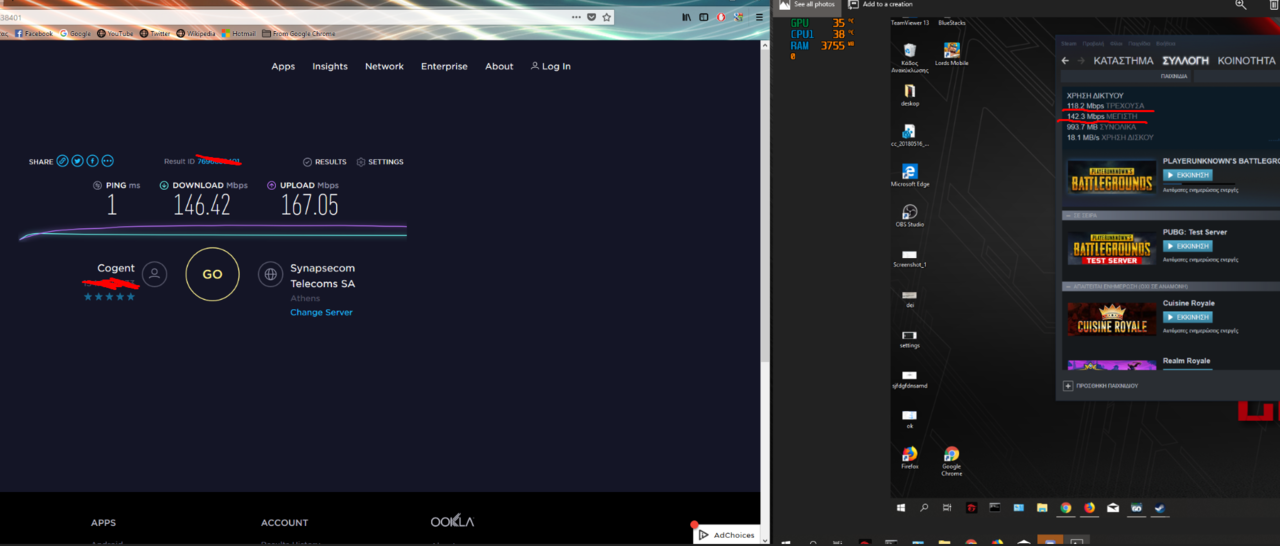Click See all photos in Photos app
Viewport: 1280px width, 546px height.
click(806, 5)
